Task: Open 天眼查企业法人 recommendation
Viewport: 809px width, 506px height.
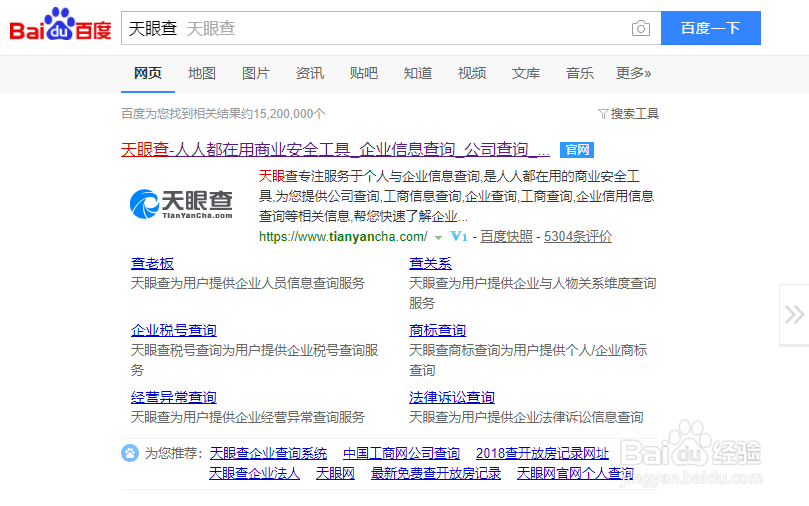Action: 254,473
